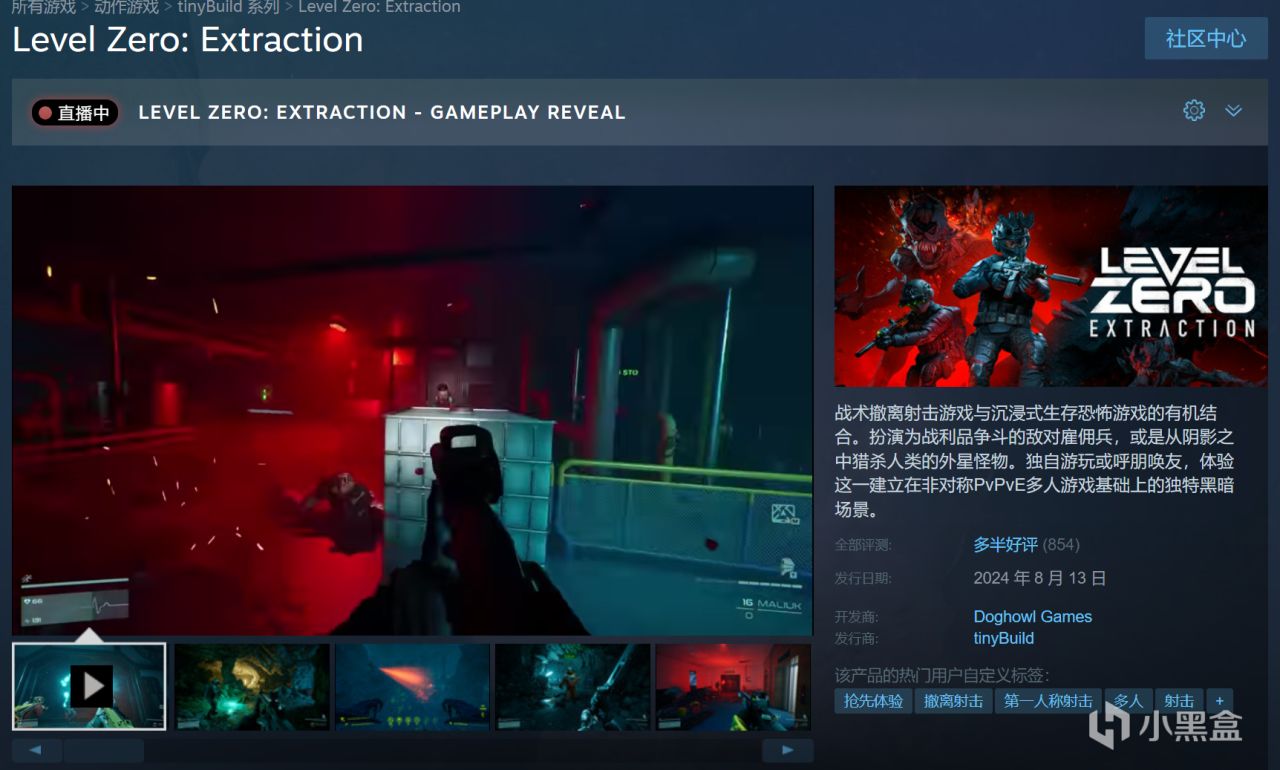Select the 射击 tag

[x=1180, y=701]
